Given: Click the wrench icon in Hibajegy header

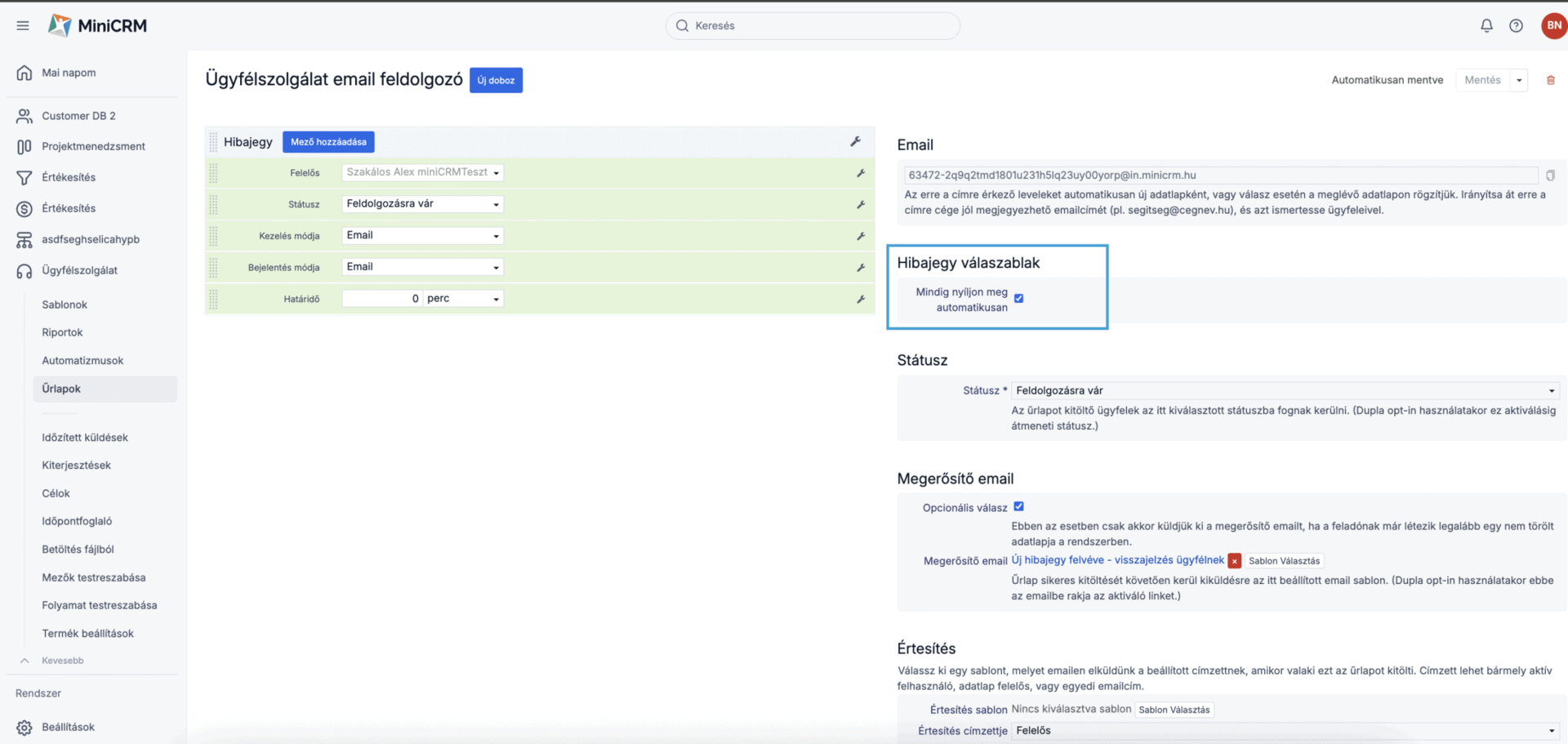Looking at the screenshot, I should point(855,142).
